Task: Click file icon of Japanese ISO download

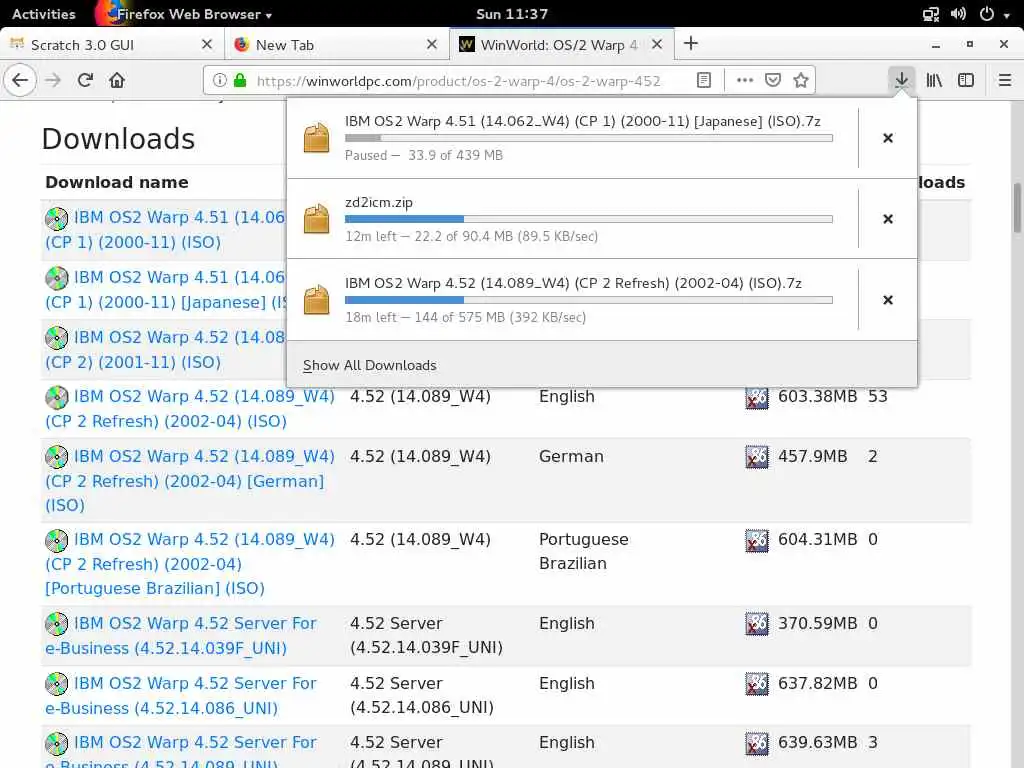Action: (x=317, y=138)
